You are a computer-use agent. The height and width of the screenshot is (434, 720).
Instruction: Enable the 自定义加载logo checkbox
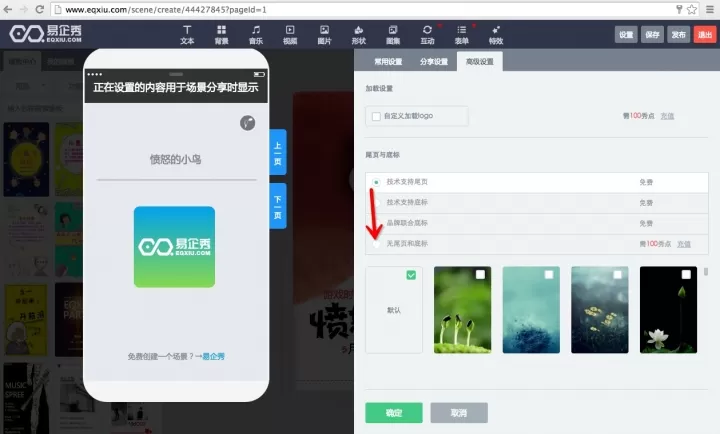tap(376, 117)
